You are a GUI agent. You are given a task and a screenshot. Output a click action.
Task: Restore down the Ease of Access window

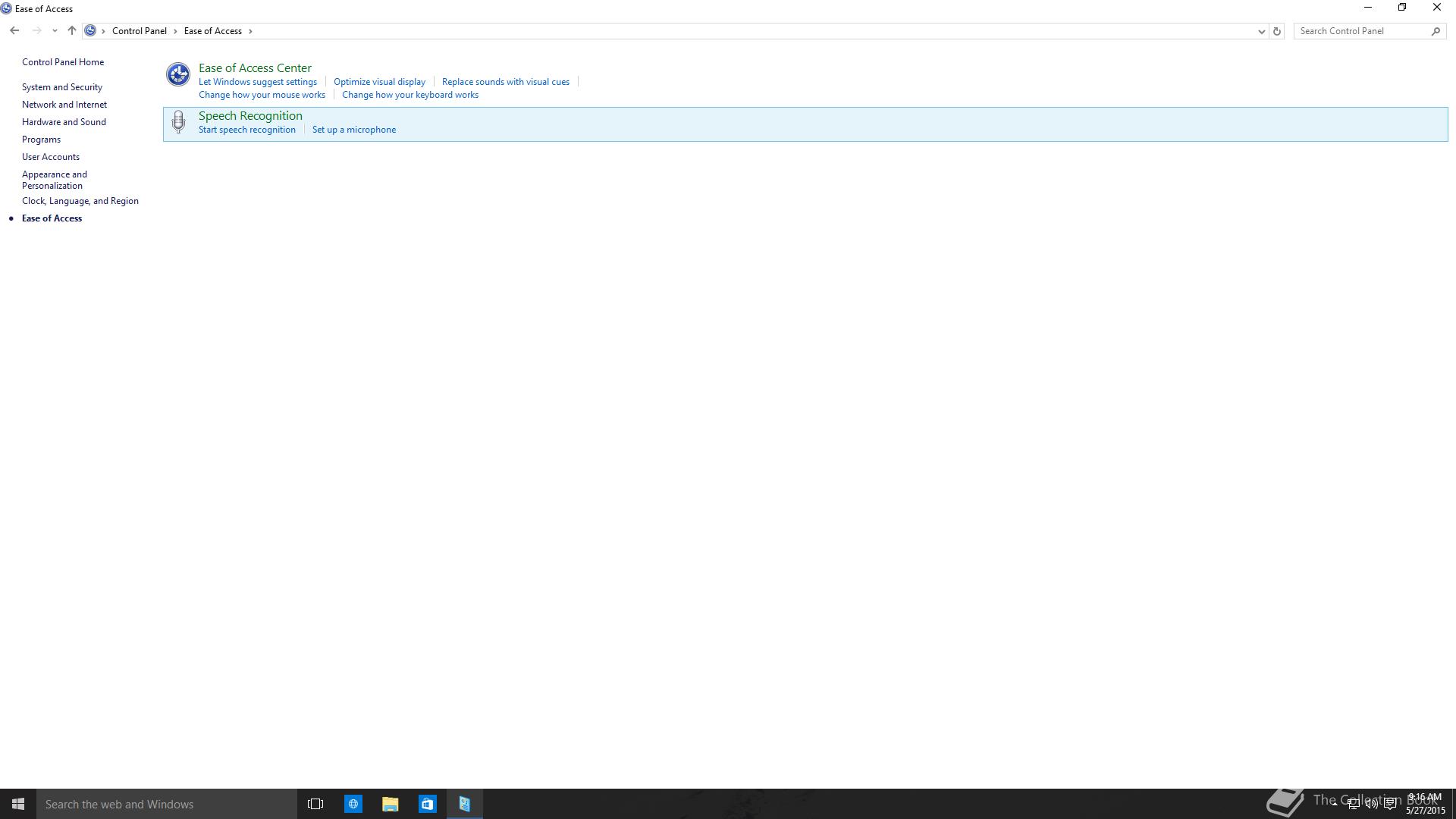pos(1402,8)
